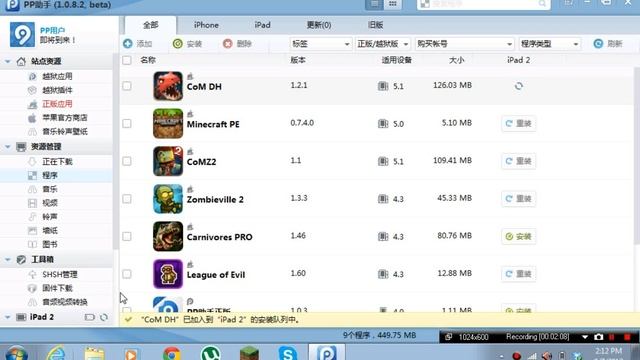
Task: Open Chrome from the taskbar
Action: [171, 353]
